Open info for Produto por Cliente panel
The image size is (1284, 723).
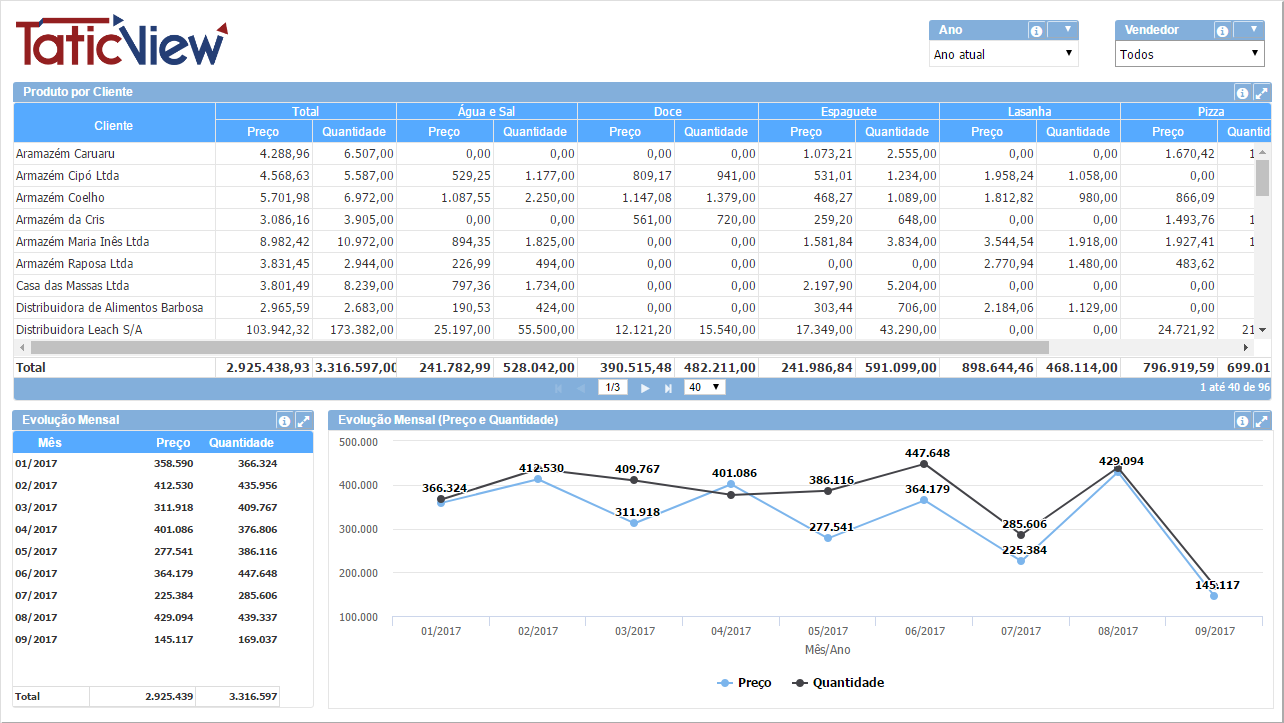(1242, 93)
